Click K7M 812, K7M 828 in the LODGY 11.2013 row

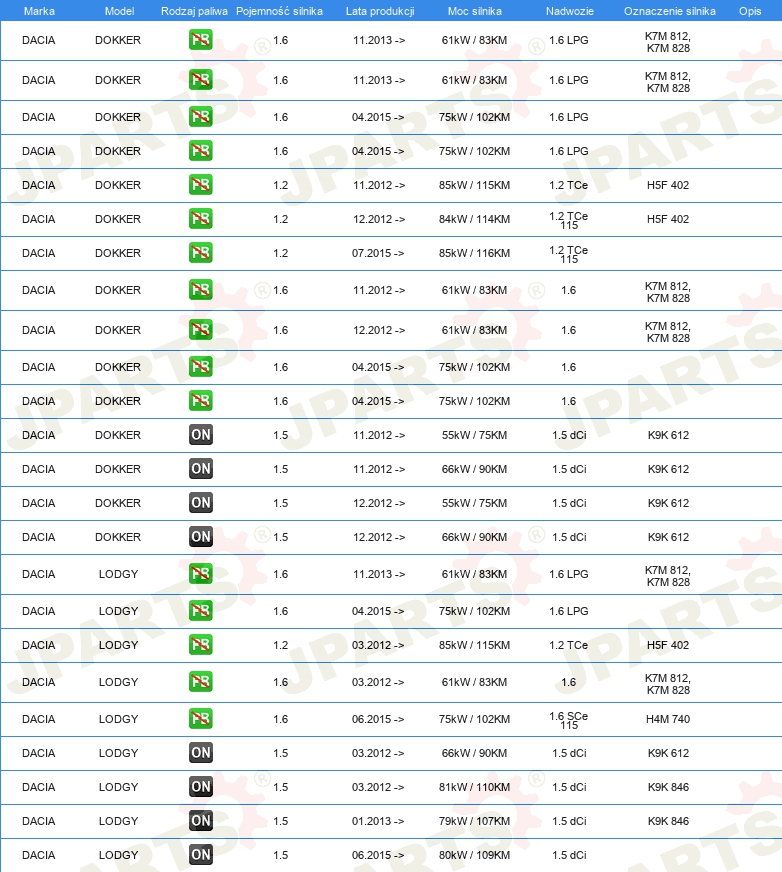click(x=668, y=576)
